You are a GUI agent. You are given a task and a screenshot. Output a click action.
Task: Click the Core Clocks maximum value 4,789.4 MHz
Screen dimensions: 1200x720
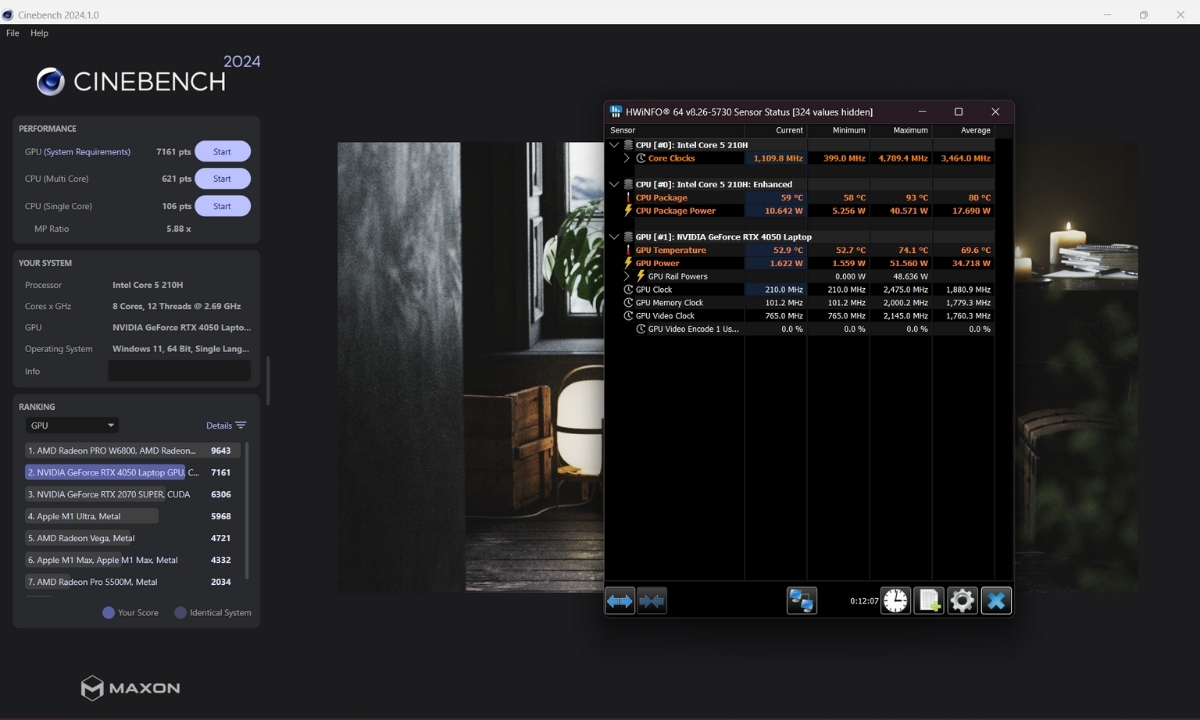tap(903, 158)
